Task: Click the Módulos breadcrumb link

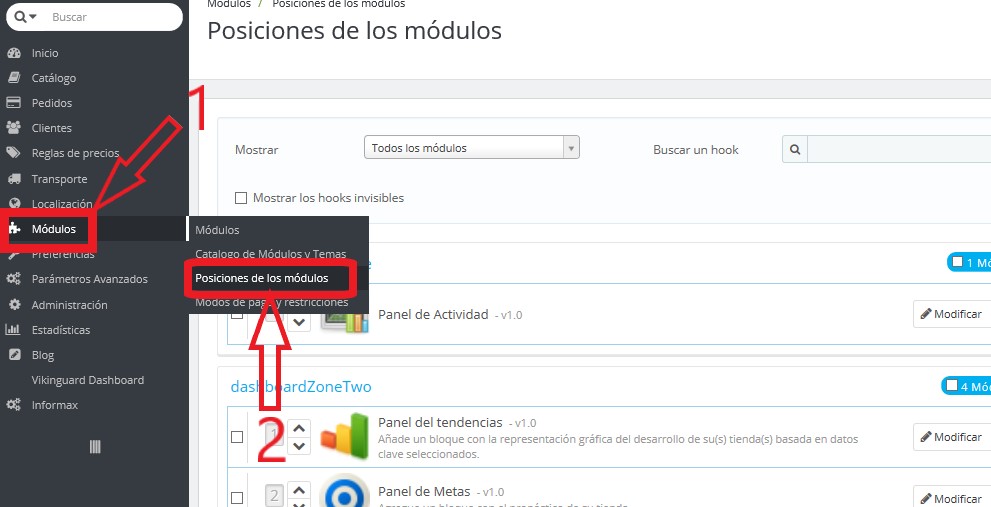Action: coord(229,4)
